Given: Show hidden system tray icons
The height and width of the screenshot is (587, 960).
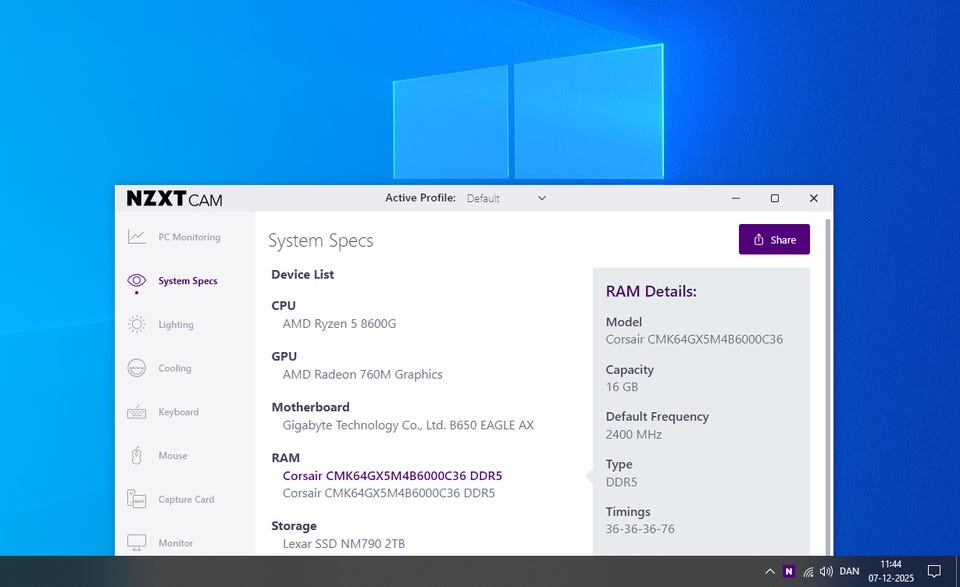Looking at the screenshot, I should (x=769, y=572).
